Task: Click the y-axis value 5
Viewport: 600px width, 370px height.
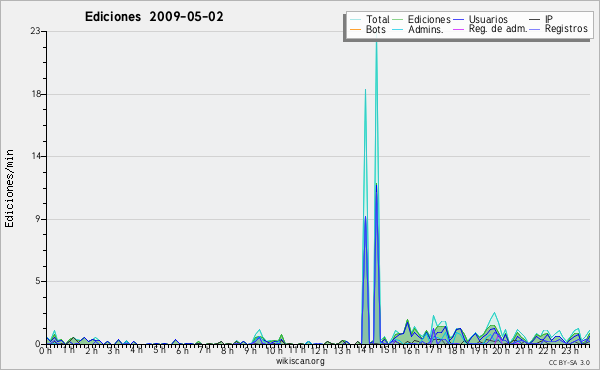Action: click(38, 281)
